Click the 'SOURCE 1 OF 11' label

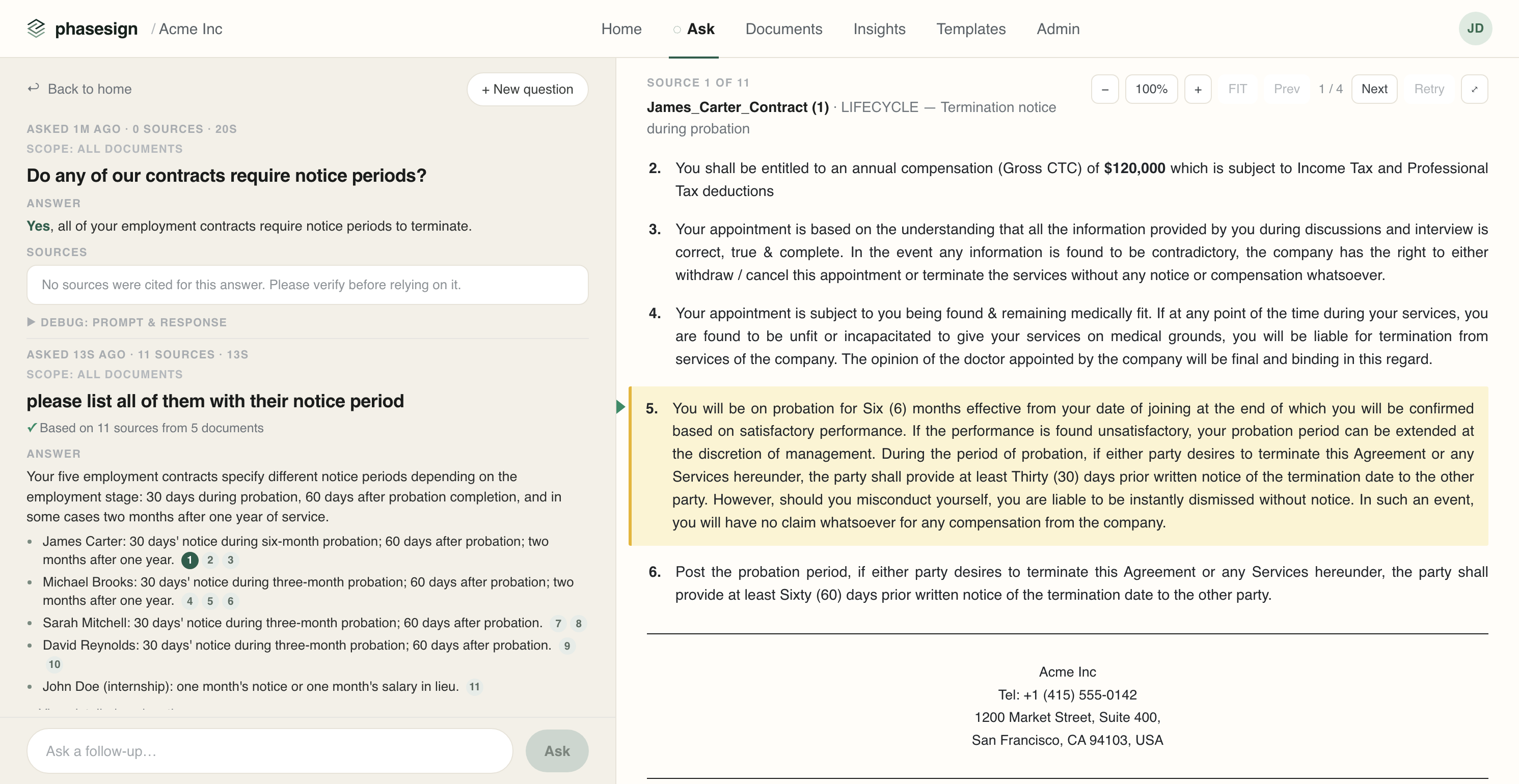[697, 82]
